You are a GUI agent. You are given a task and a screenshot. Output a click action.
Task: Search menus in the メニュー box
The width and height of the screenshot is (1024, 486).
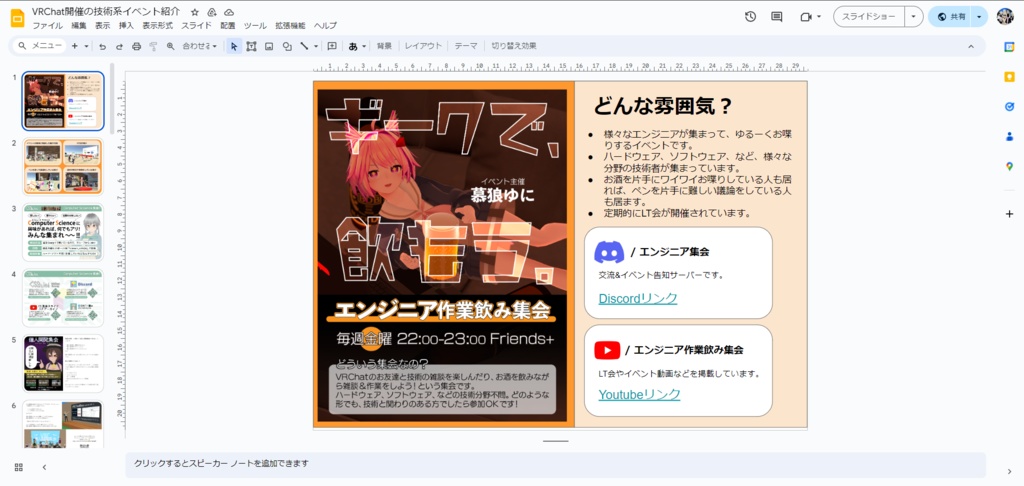[x=40, y=46]
